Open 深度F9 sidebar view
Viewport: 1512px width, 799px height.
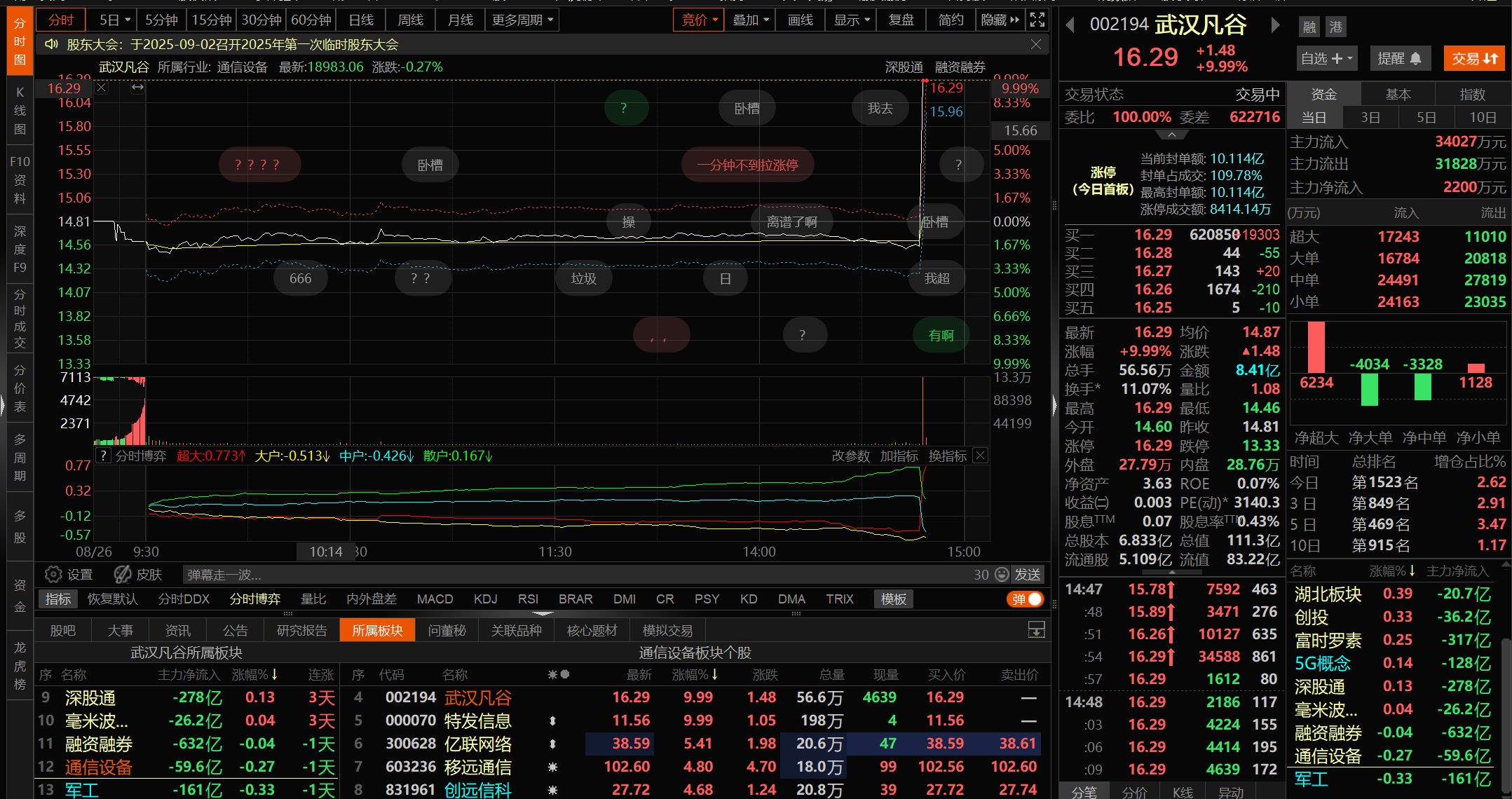pyautogui.click(x=20, y=249)
